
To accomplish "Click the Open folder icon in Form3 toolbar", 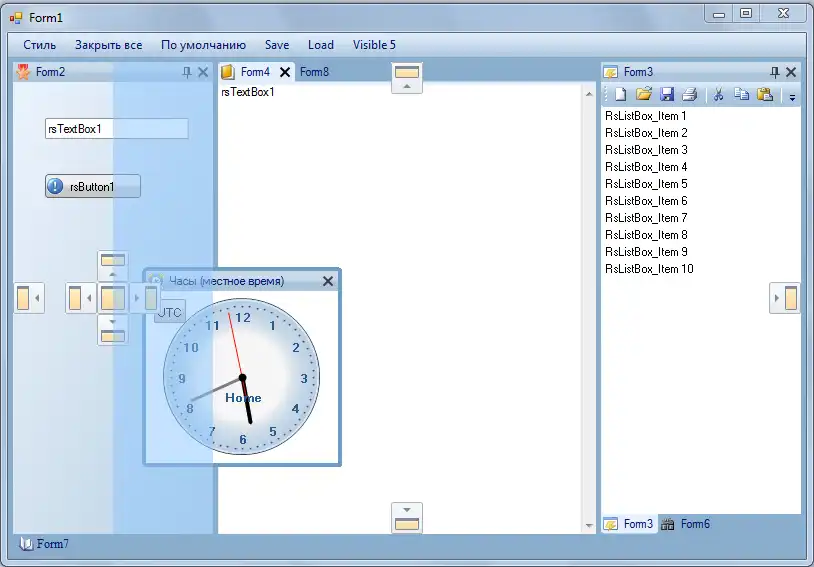I will (x=644, y=94).
